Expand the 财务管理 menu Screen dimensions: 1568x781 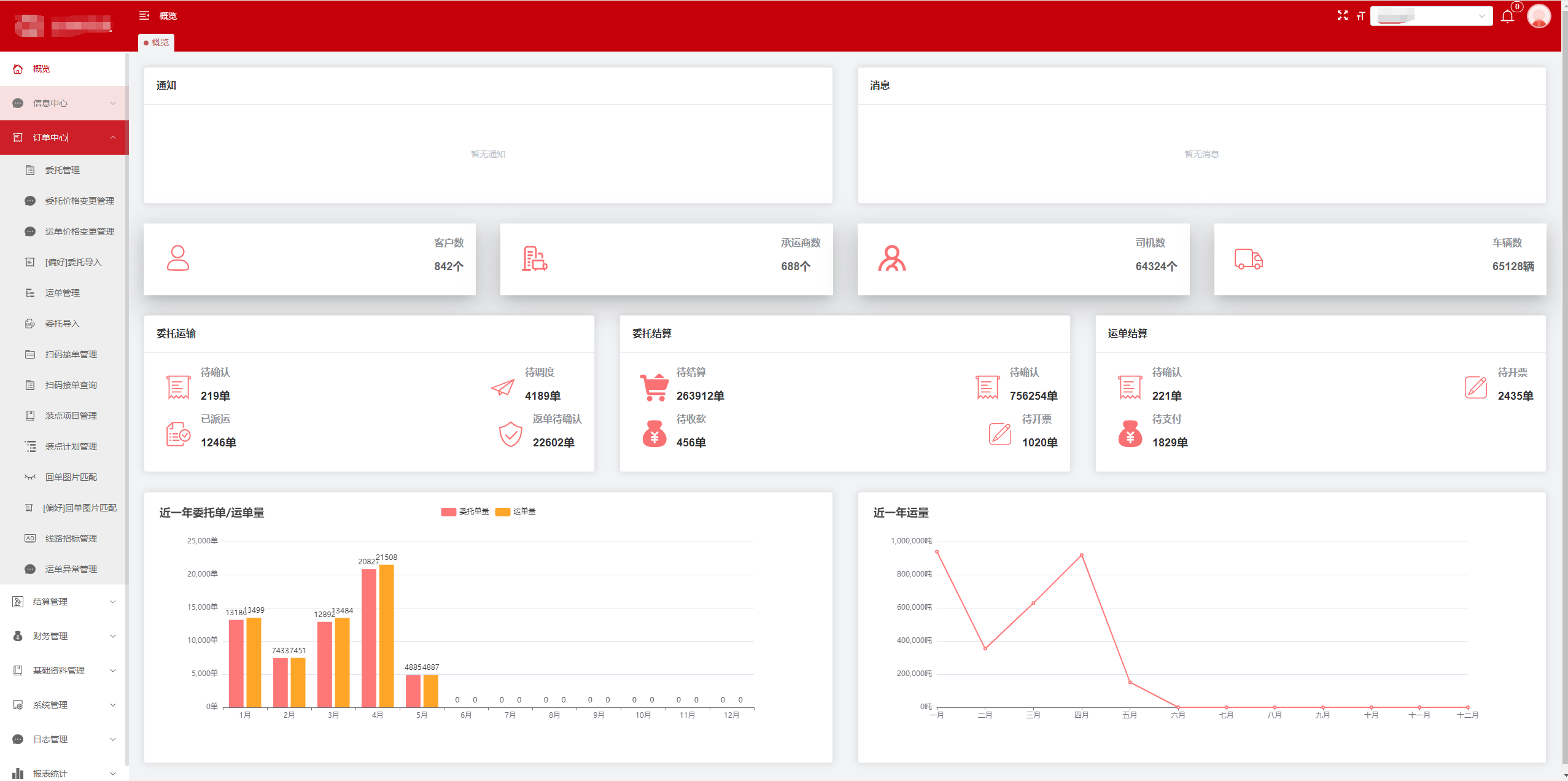coord(64,636)
